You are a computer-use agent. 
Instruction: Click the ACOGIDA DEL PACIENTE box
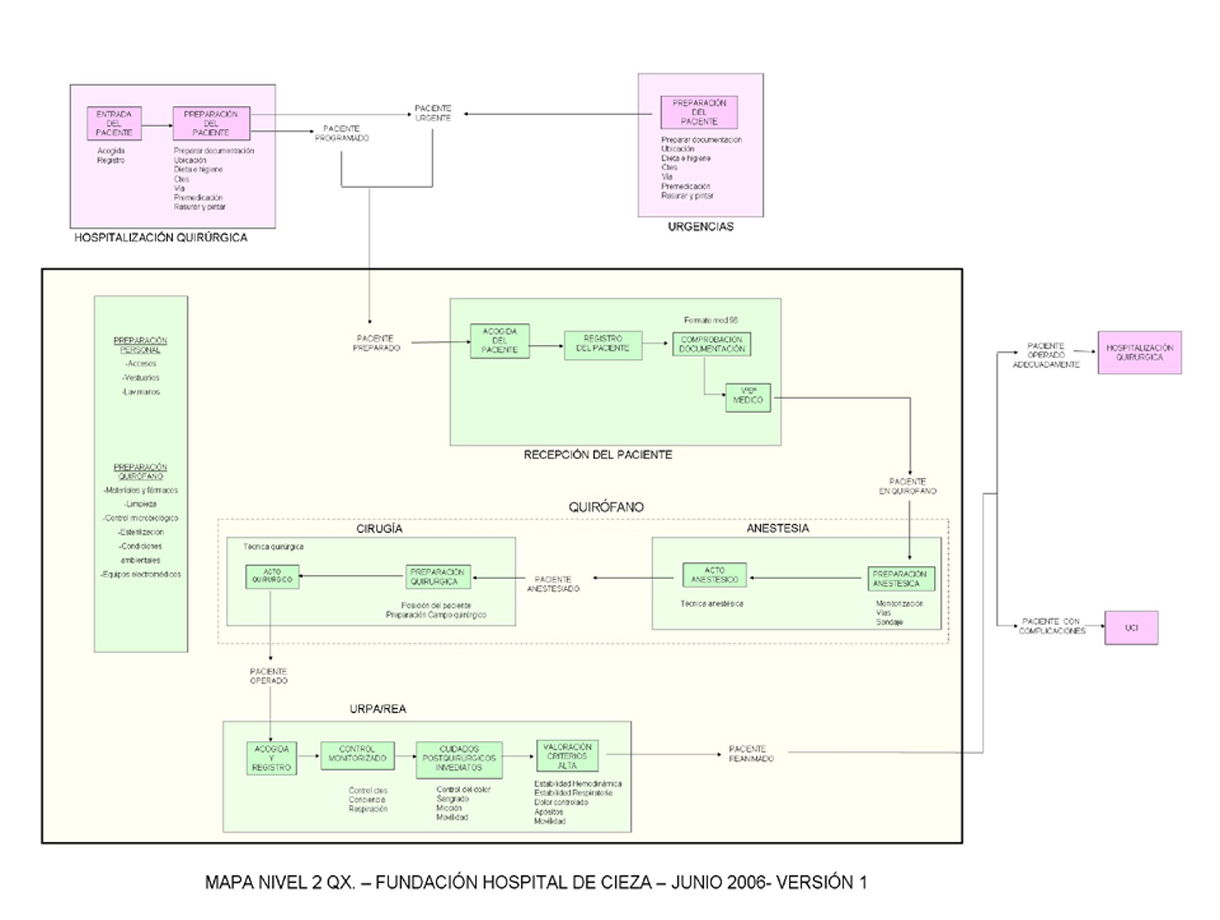click(x=499, y=343)
